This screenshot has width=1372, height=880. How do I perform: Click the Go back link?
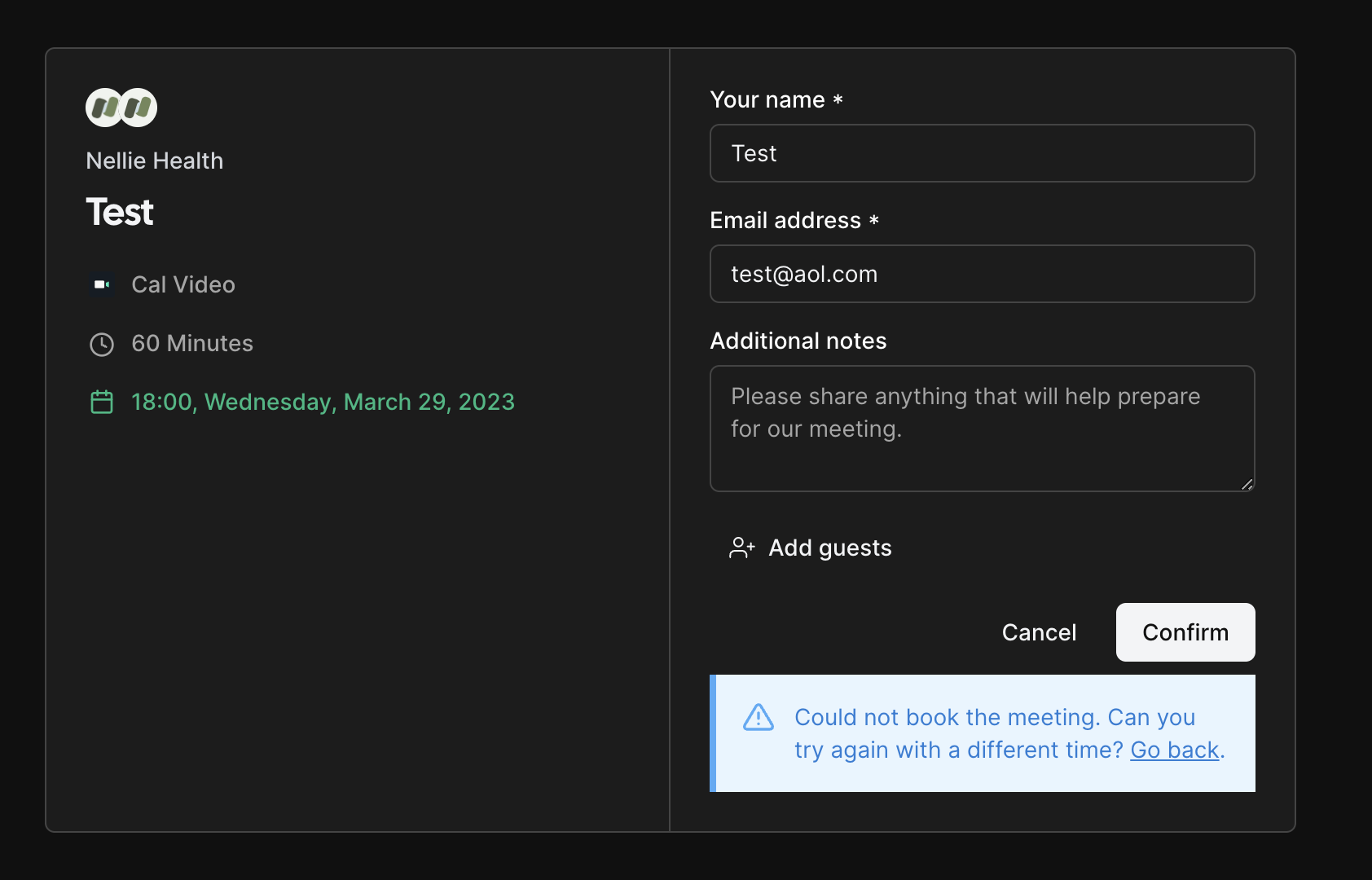click(1173, 750)
